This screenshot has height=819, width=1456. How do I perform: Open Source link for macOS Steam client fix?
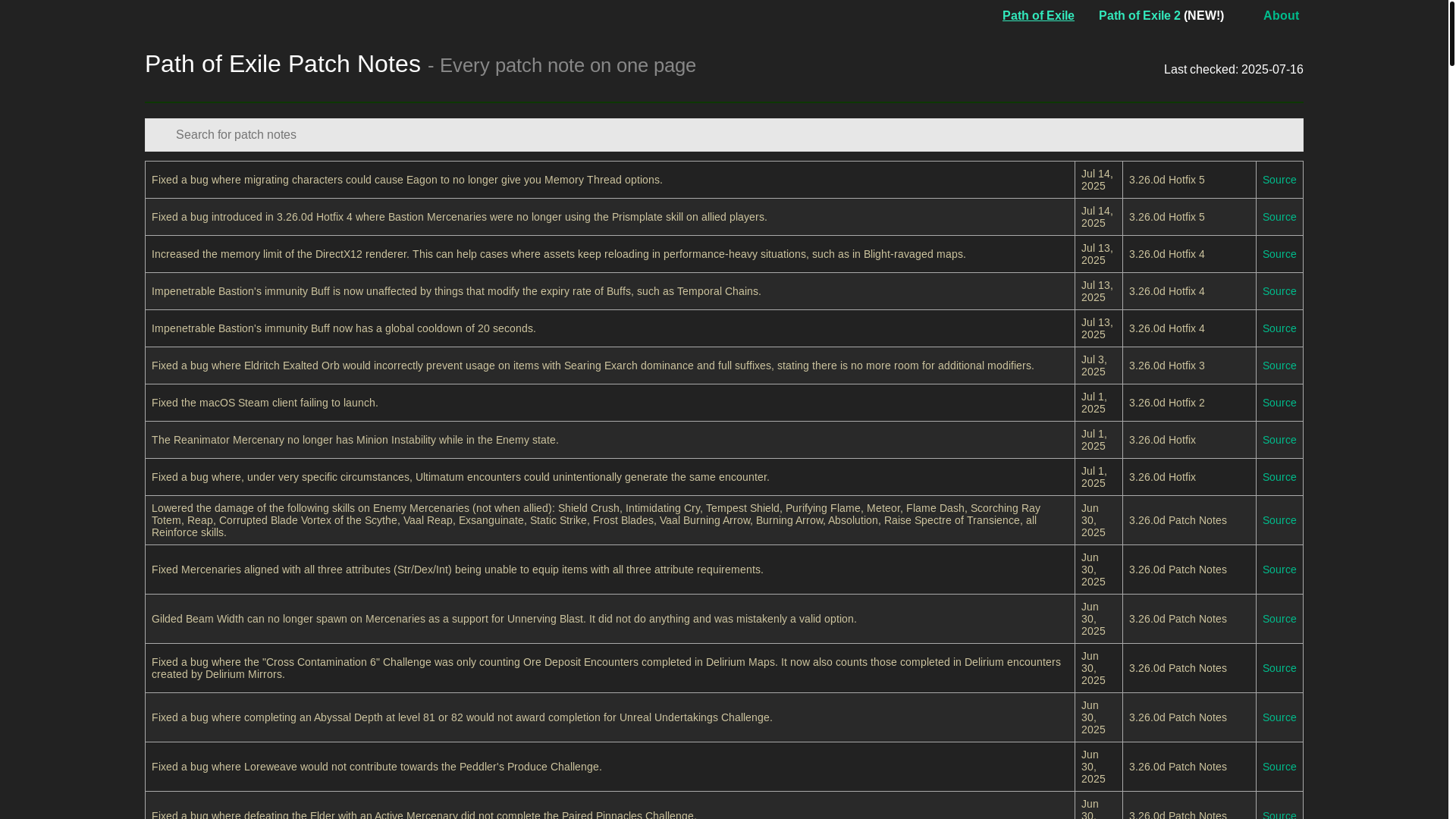1279,403
